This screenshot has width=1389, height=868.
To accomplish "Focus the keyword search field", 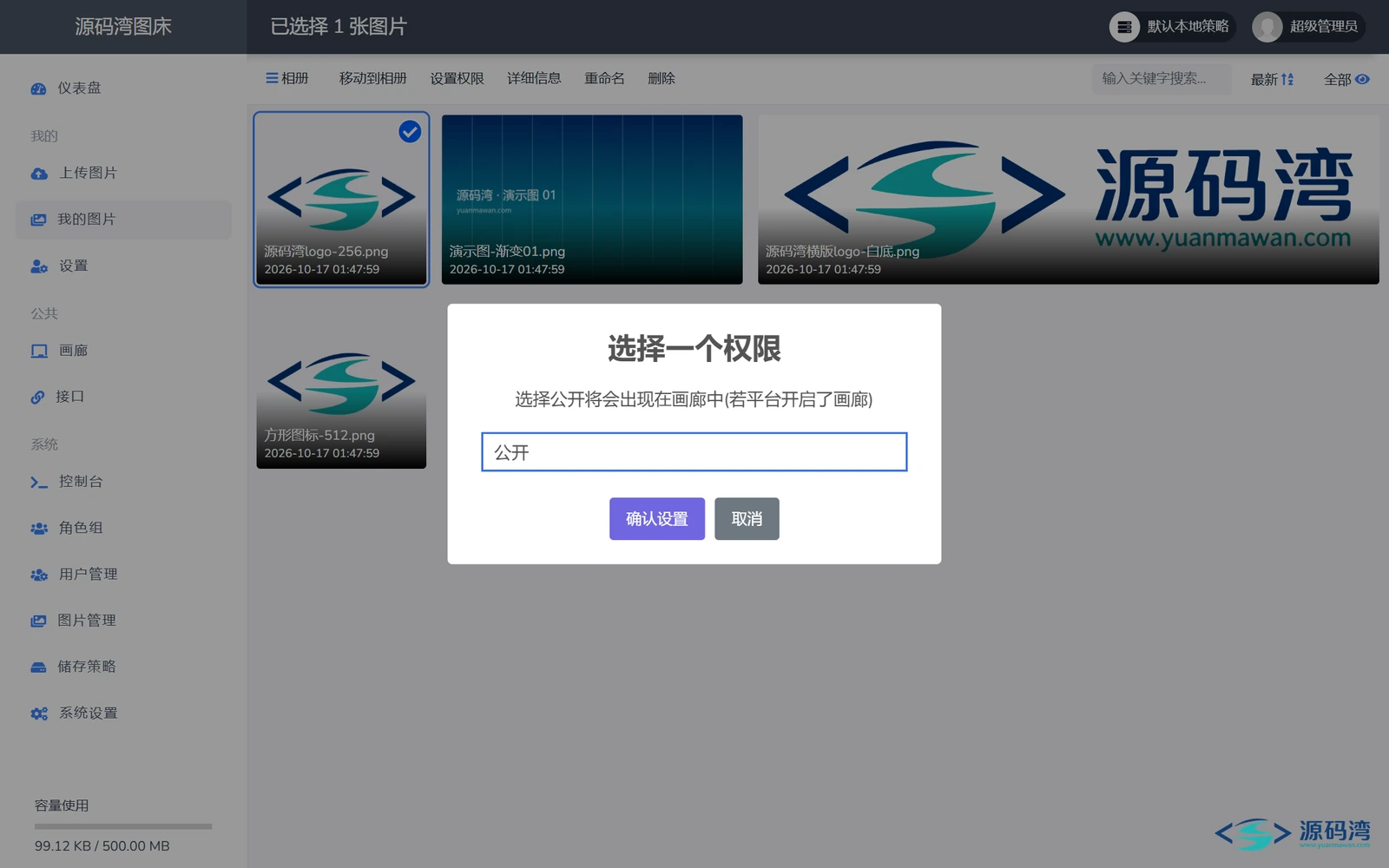I will coord(1162,79).
